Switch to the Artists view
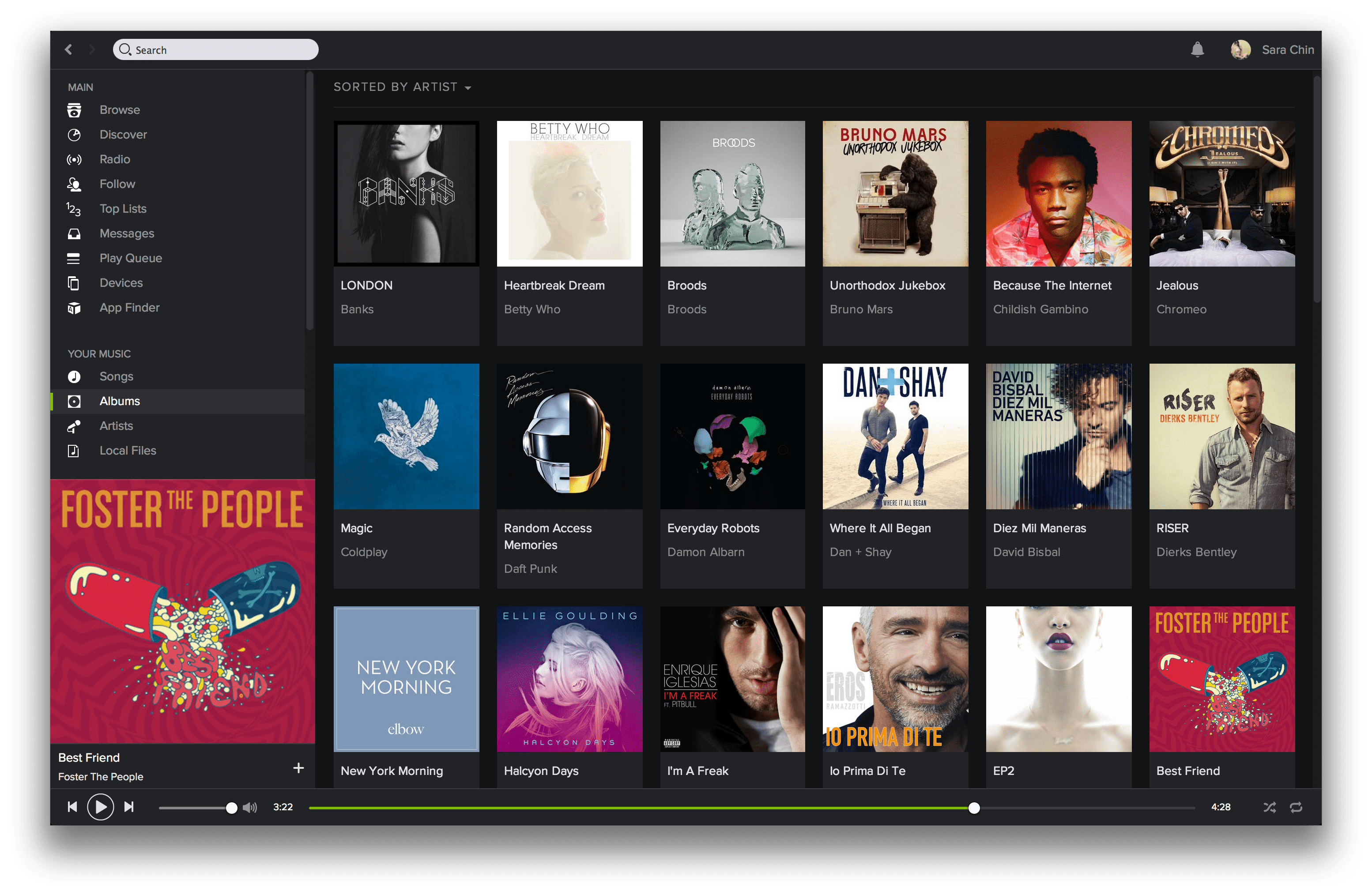 (x=116, y=425)
